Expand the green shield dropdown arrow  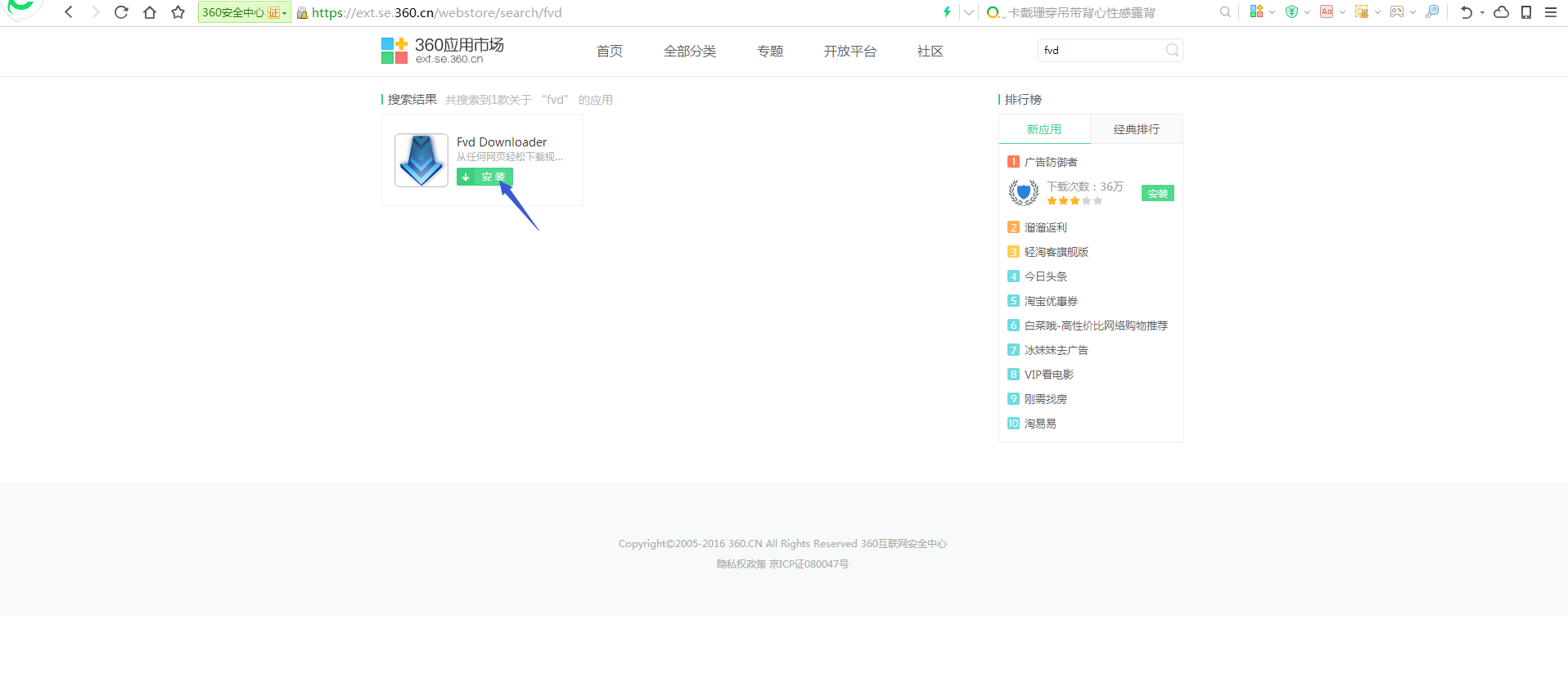point(1307,12)
